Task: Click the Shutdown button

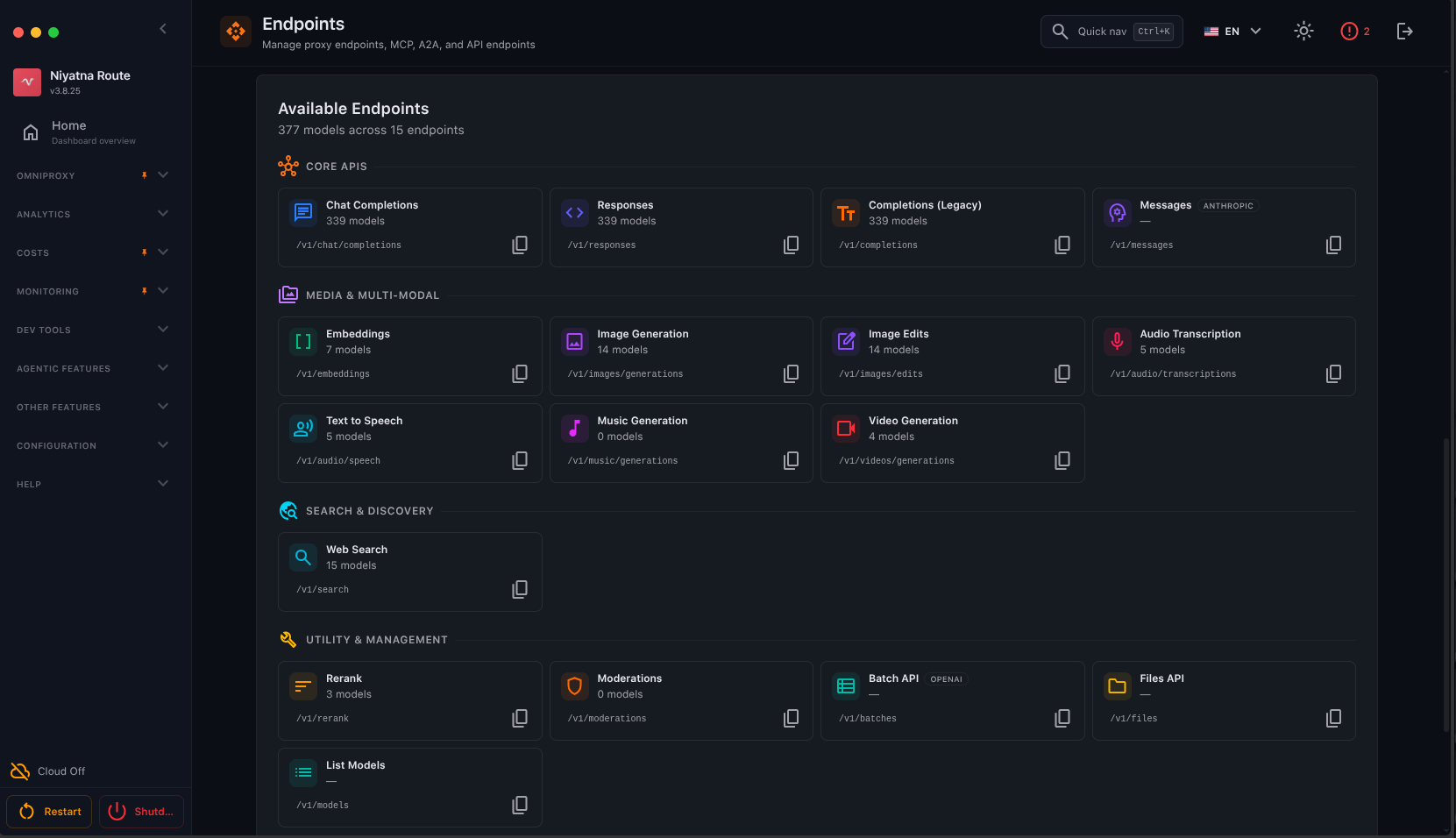Action: coord(141,812)
